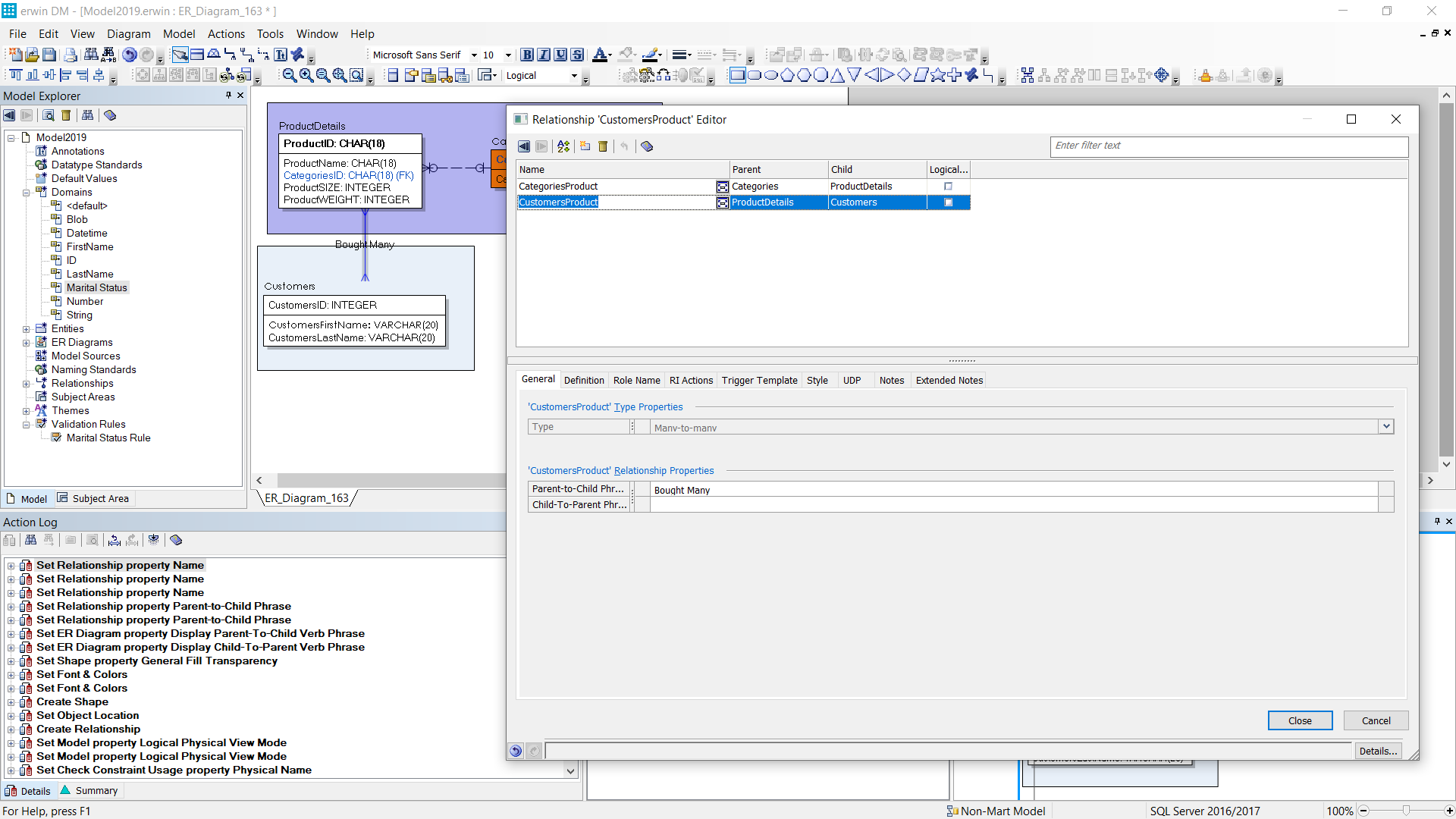Select the Save icon in the toolbar
Viewport: 1456px width, 819px height.
click(49, 54)
